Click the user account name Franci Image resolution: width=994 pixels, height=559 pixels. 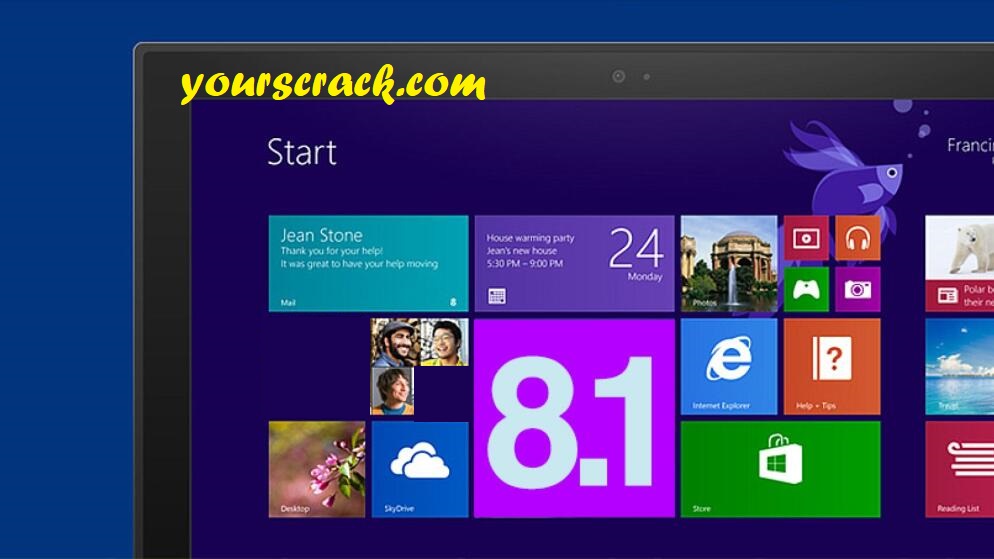coord(971,146)
